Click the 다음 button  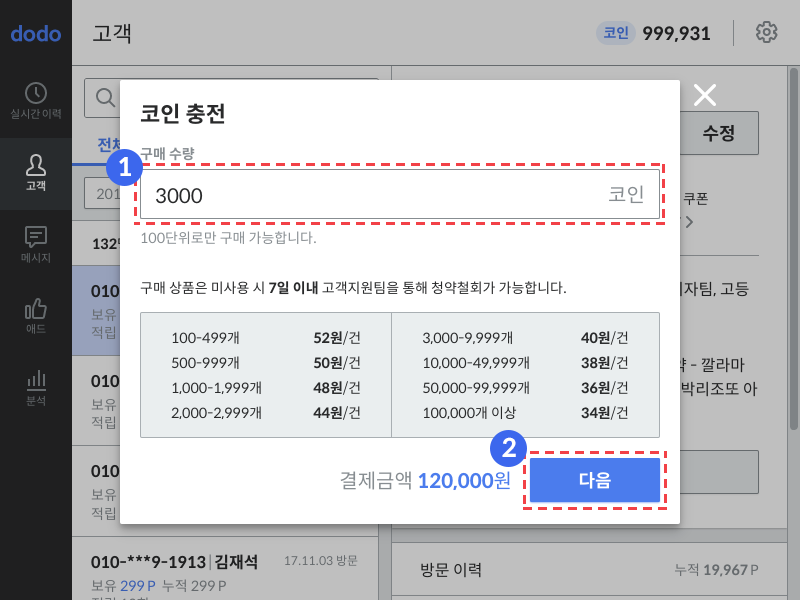pos(594,480)
